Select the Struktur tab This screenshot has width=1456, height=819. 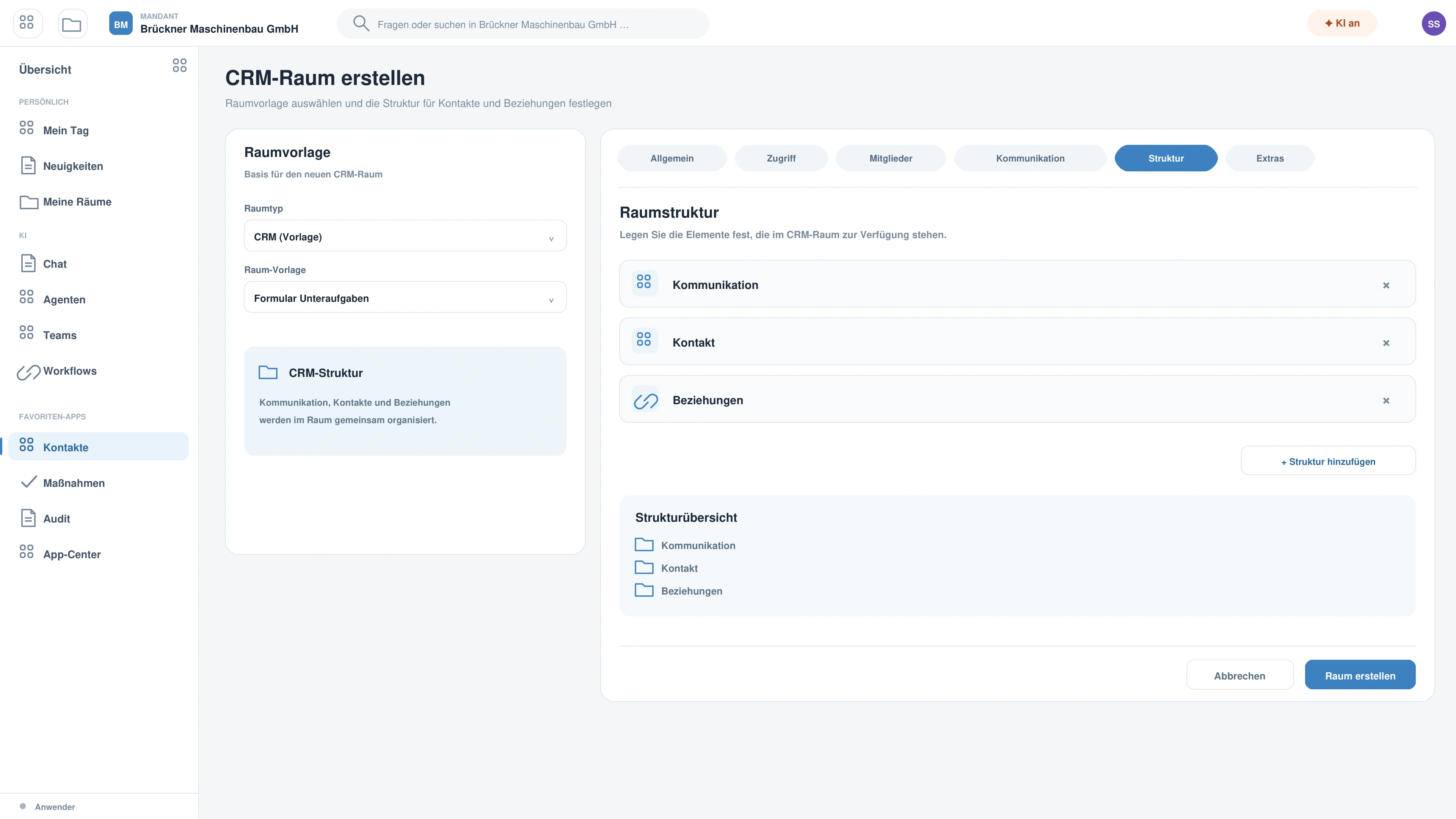pos(1166,158)
